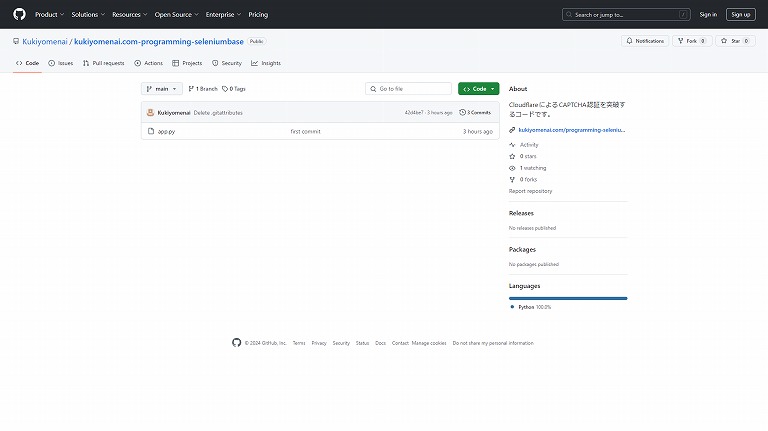The height and width of the screenshot is (431, 768).
Task: Star this repository
Action: pyautogui.click(x=735, y=41)
